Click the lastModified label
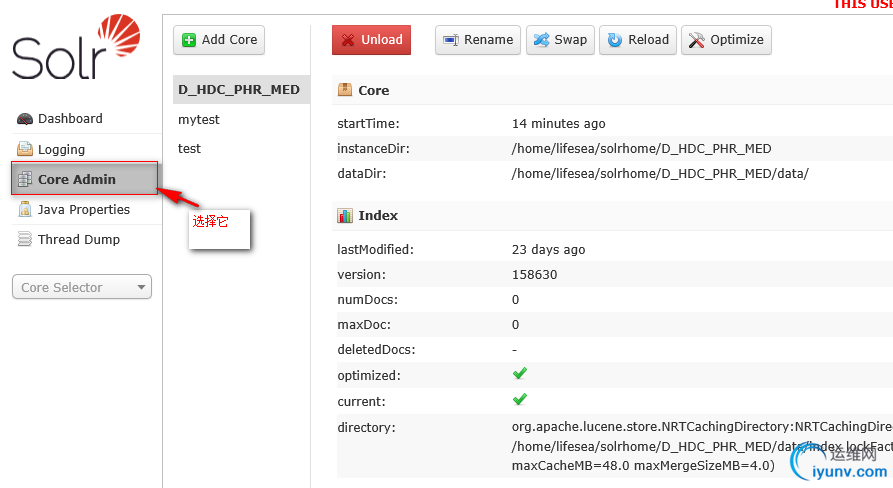The height and width of the screenshot is (488, 893). tap(375, 249)
